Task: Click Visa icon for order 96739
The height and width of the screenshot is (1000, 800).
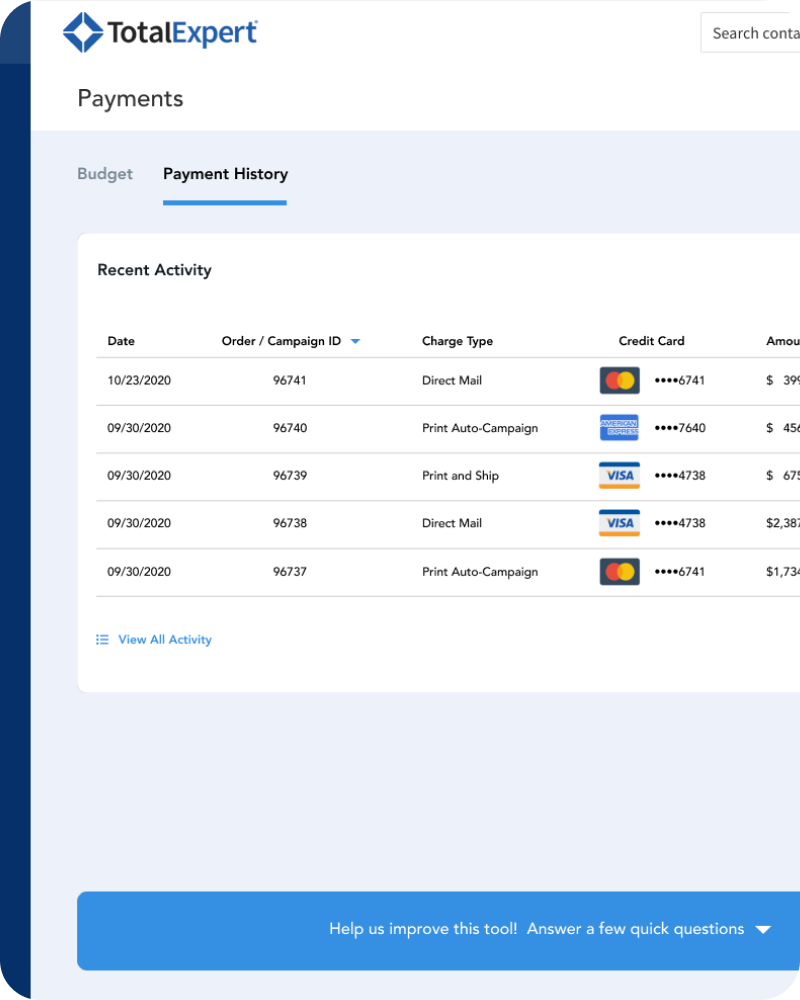Action: (x=619, y=476)
